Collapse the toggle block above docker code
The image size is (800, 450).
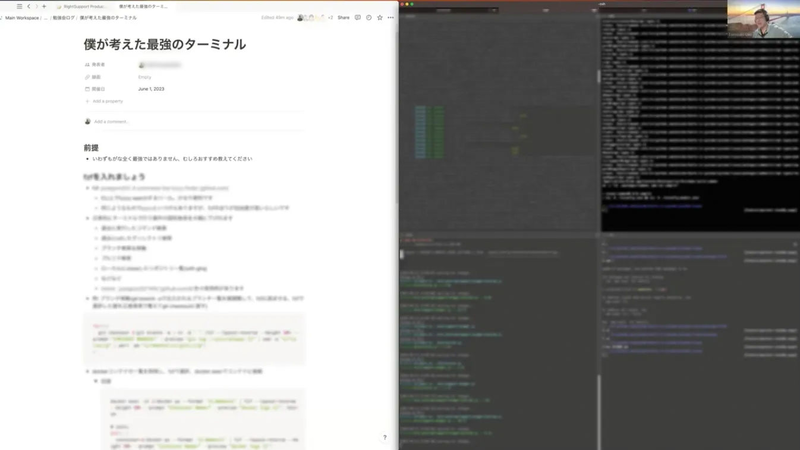[95, 381]
